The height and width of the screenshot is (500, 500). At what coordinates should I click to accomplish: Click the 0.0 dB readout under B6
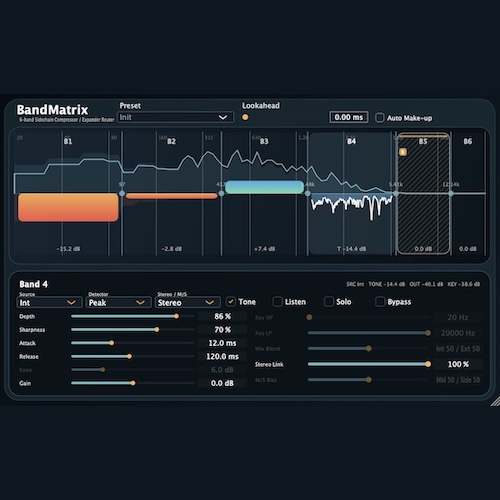click(468, 249)
